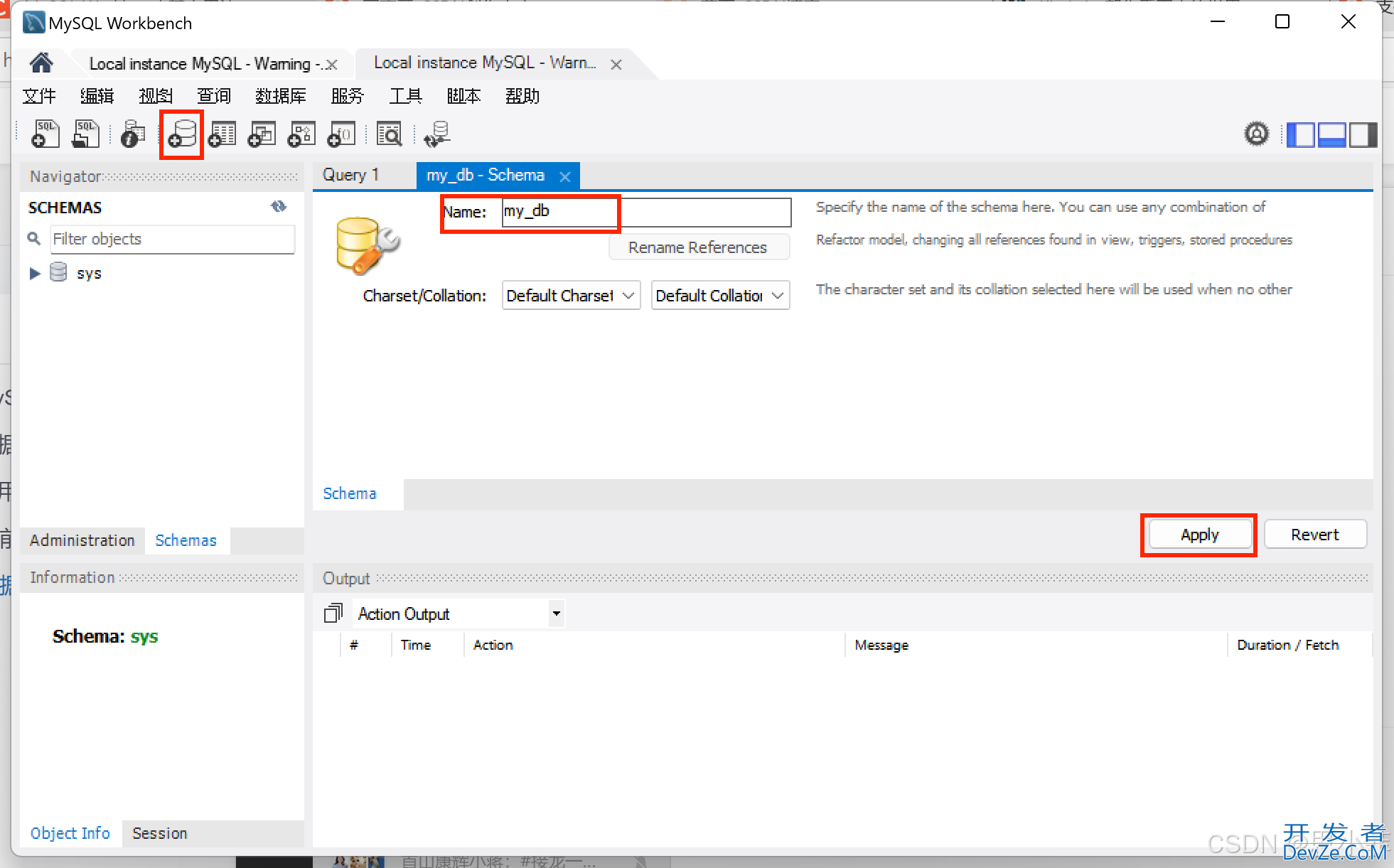Open the 帮助 menu
Viewport: 1394px width, 868px height.
click(522, 96)
